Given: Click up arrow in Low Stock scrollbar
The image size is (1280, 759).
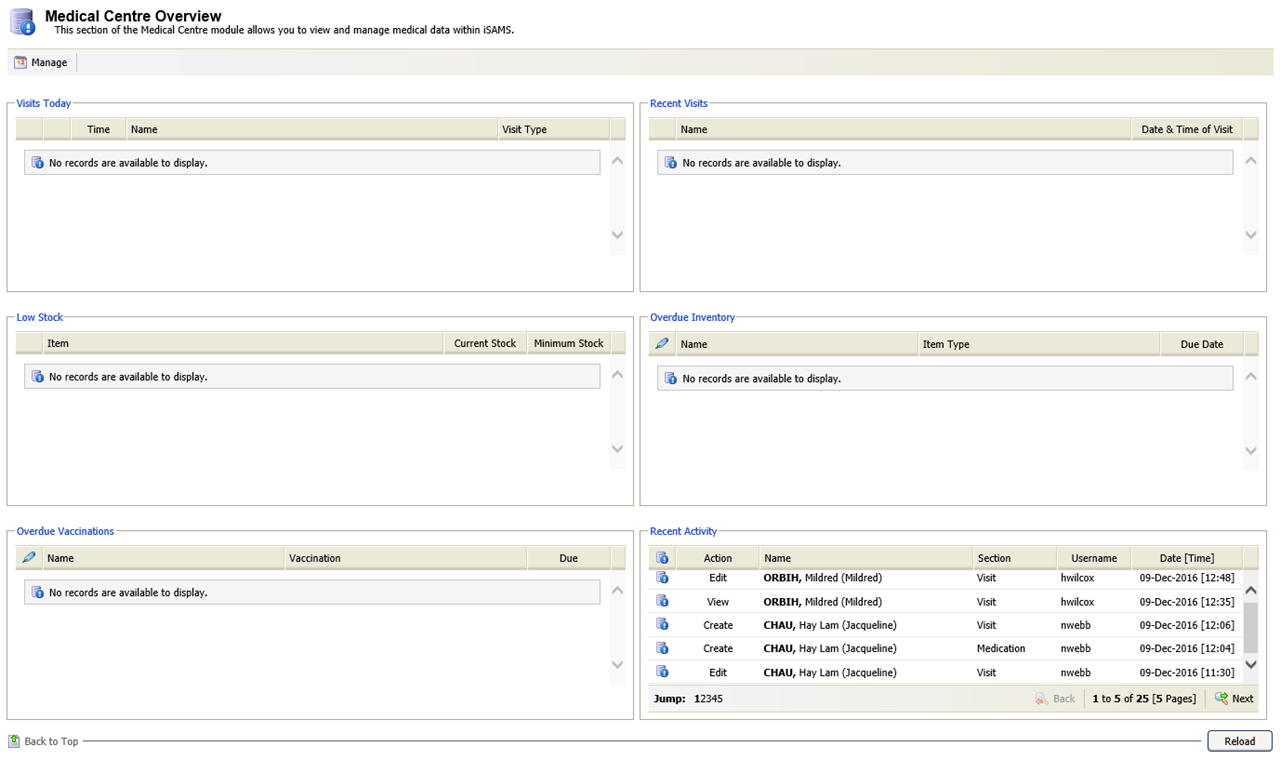Looking at the screenshot, I should (x=617, y=375).
